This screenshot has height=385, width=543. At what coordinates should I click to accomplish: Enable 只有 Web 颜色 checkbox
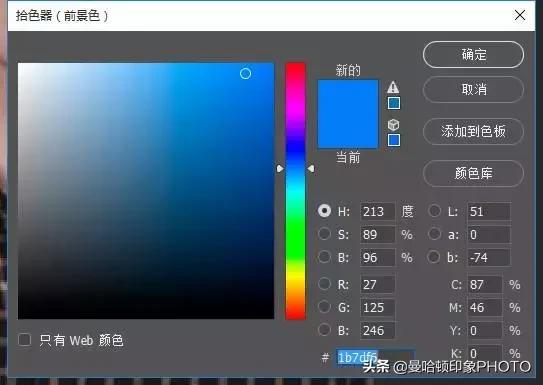(25, 340)
